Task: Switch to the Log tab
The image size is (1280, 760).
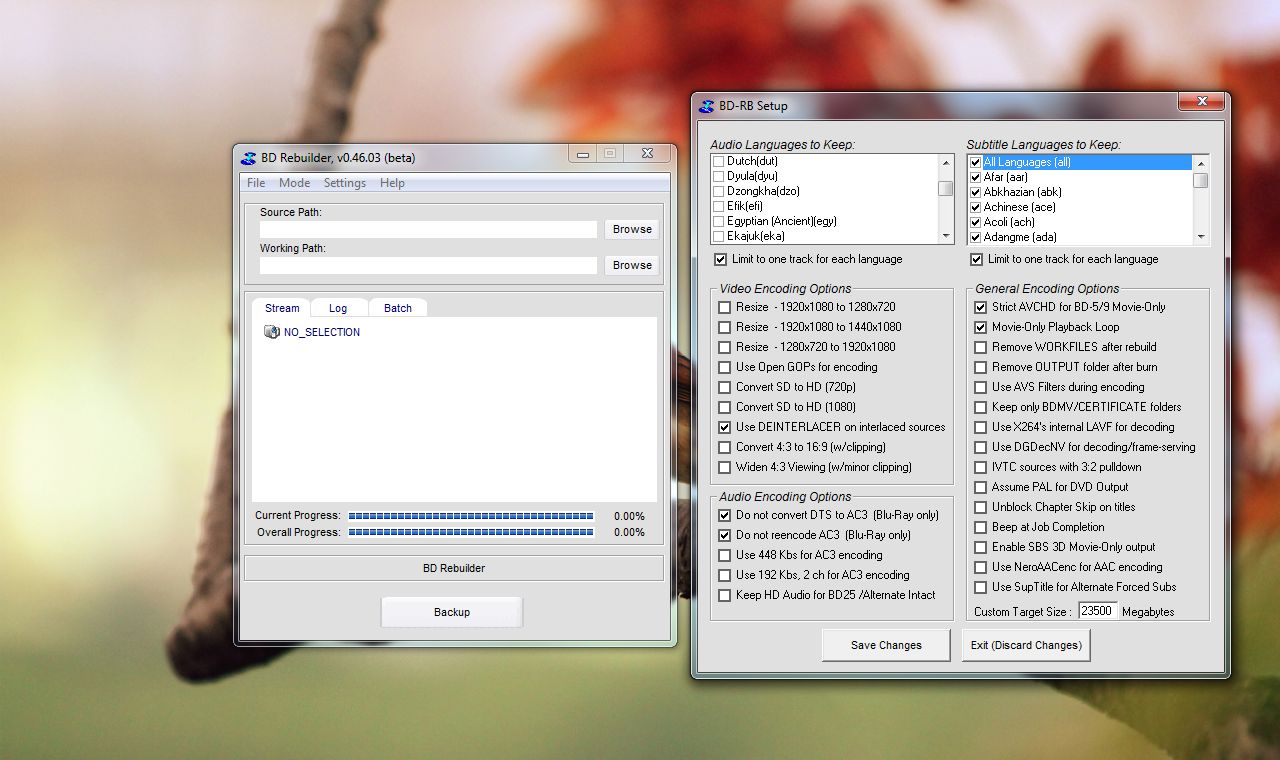Action: click(x=339, y=307)
